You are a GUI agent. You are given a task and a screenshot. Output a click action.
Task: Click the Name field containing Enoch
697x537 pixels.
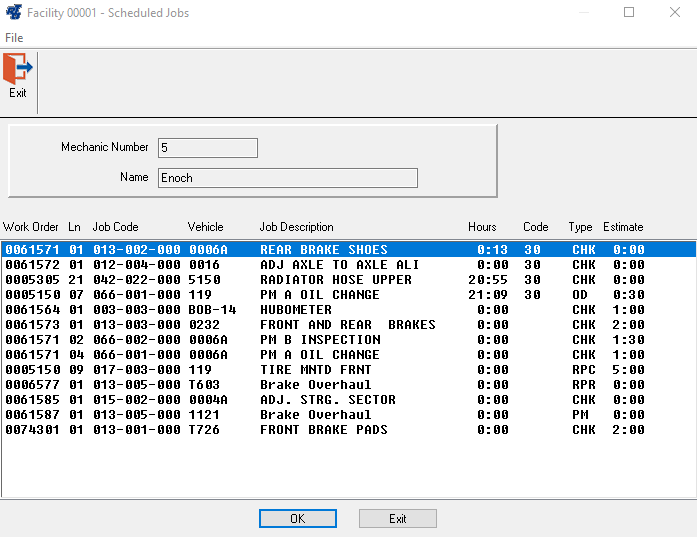[287, 178]
